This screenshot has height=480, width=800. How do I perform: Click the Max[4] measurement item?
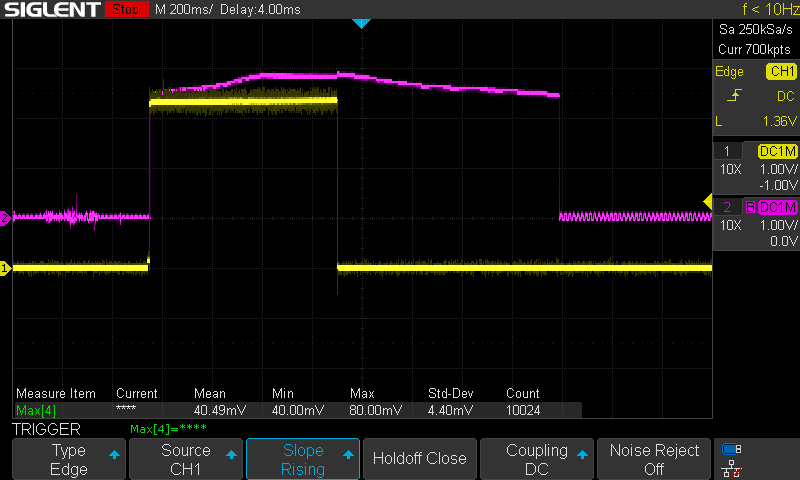(x=36, y=410)
